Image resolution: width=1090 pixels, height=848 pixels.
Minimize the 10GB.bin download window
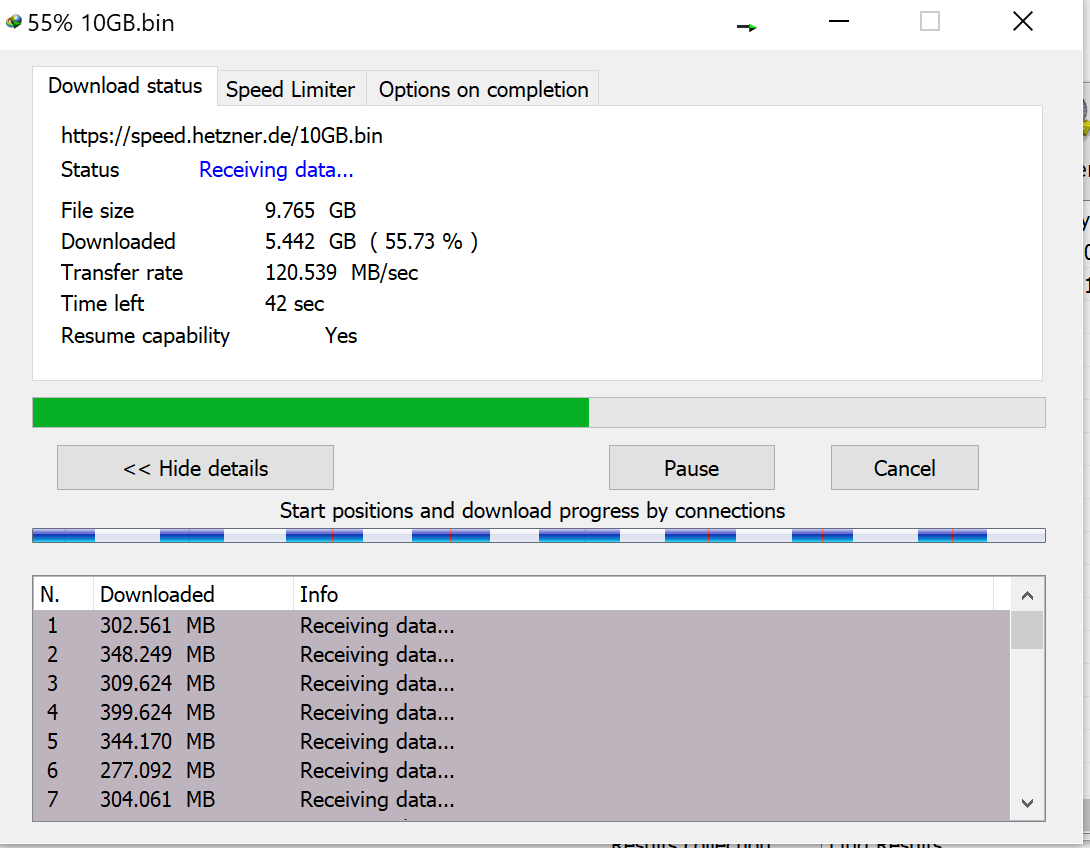tap(838, 22)
